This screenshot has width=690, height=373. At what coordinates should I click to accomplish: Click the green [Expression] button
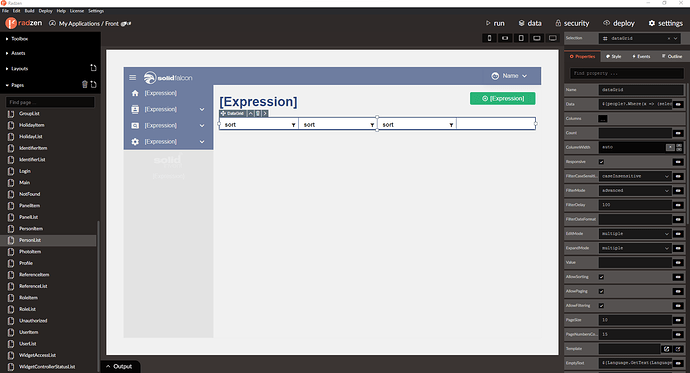(x=503, y=99)
